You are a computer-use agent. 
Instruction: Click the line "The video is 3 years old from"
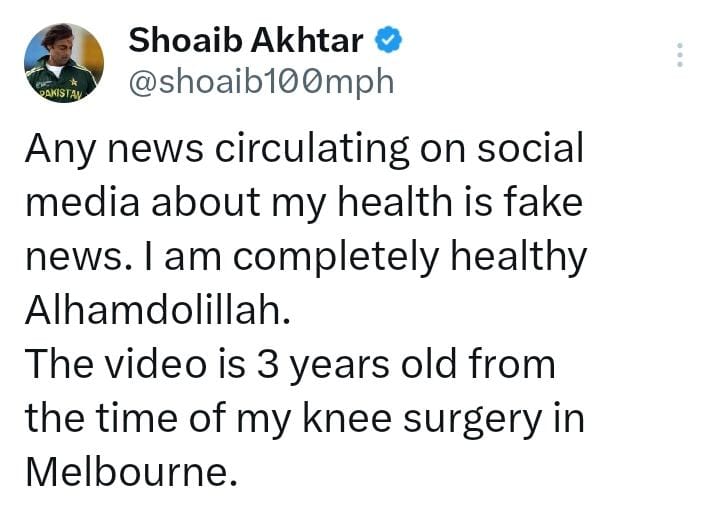click(x=290, y=364)
